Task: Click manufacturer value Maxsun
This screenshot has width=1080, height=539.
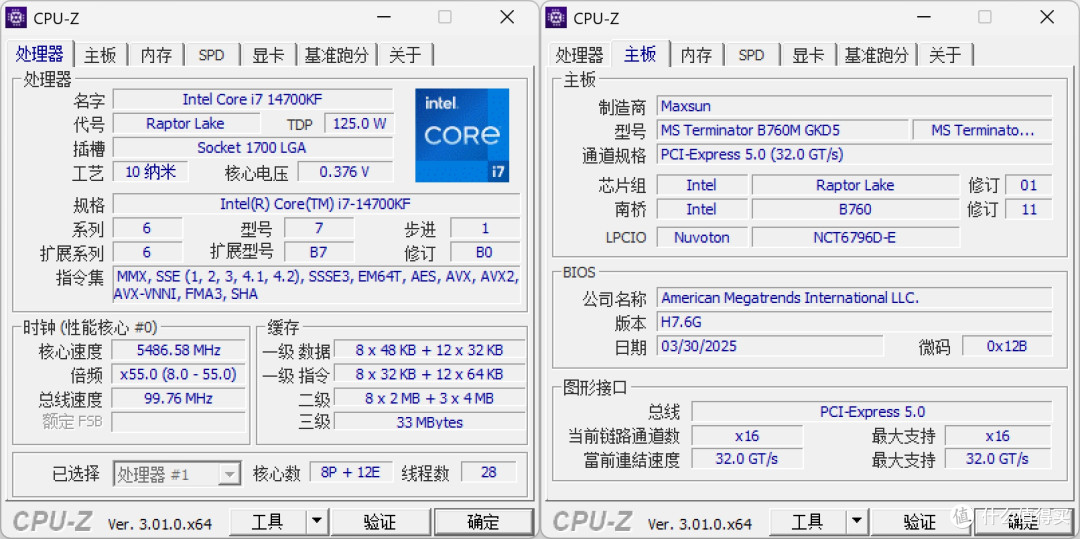Action: (x=854, y=106)
